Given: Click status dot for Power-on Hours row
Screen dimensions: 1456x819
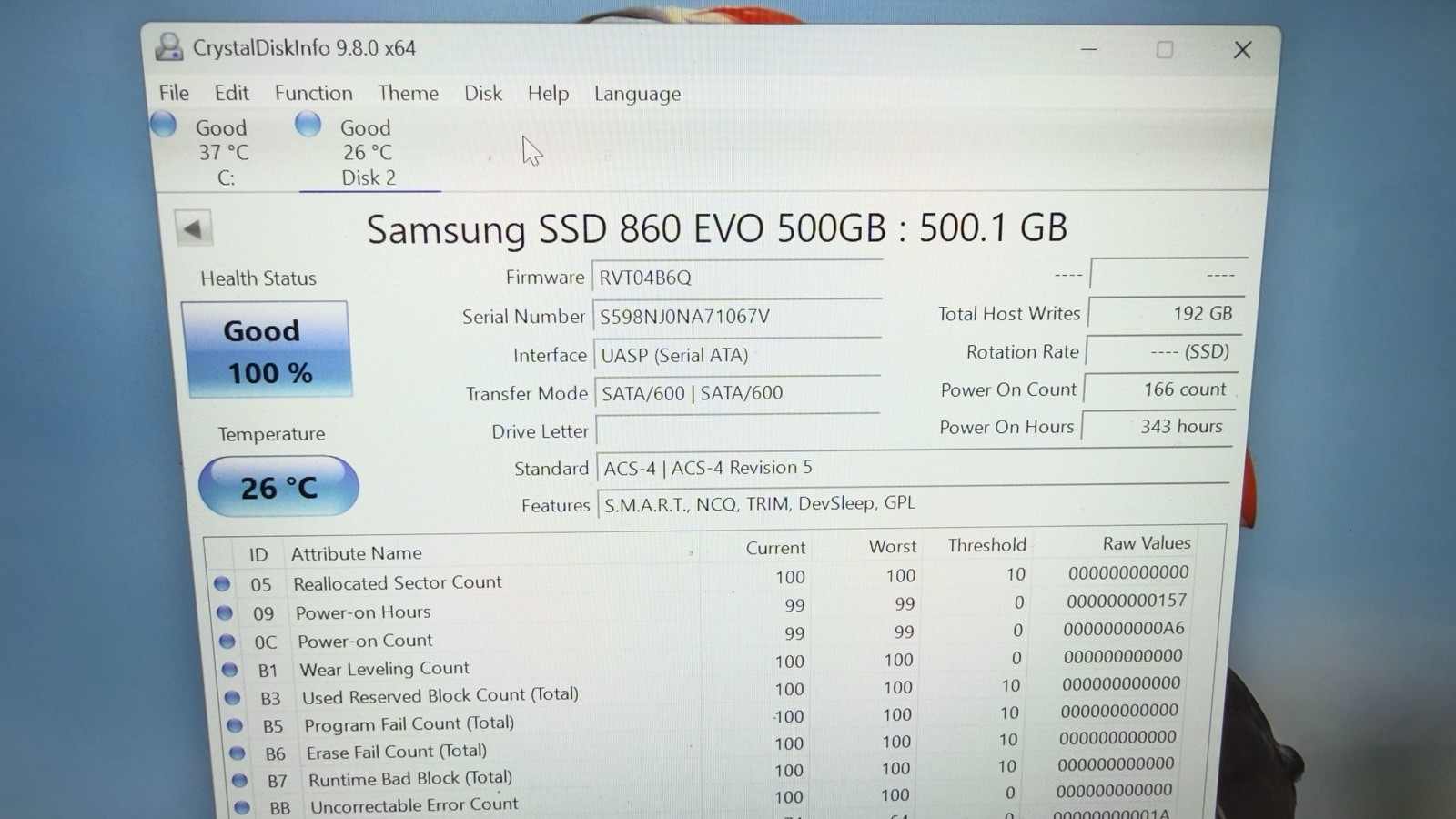Looking at the screenshot, I should [x=225, y=612].
